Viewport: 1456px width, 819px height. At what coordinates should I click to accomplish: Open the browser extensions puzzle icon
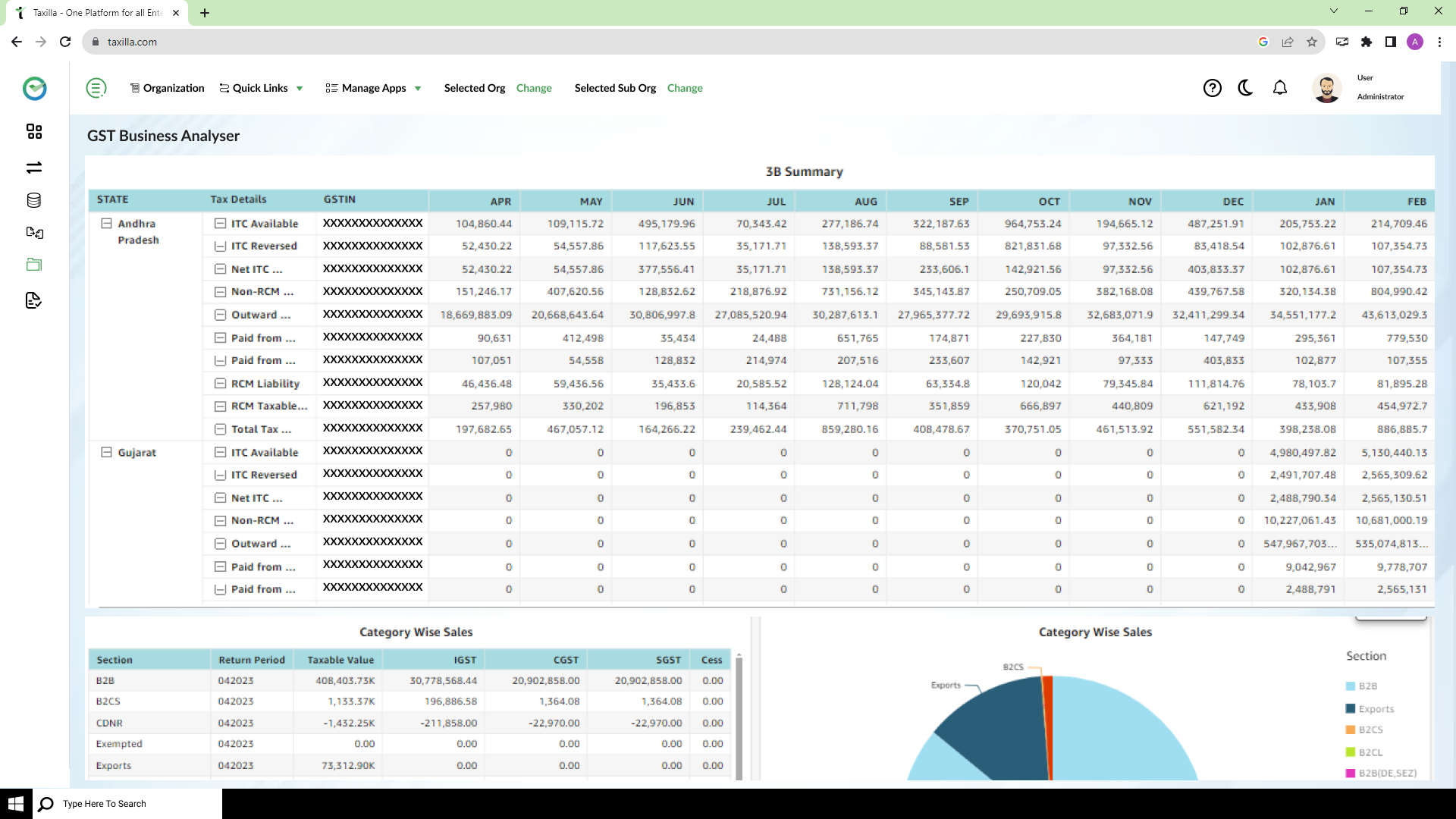1367,42
